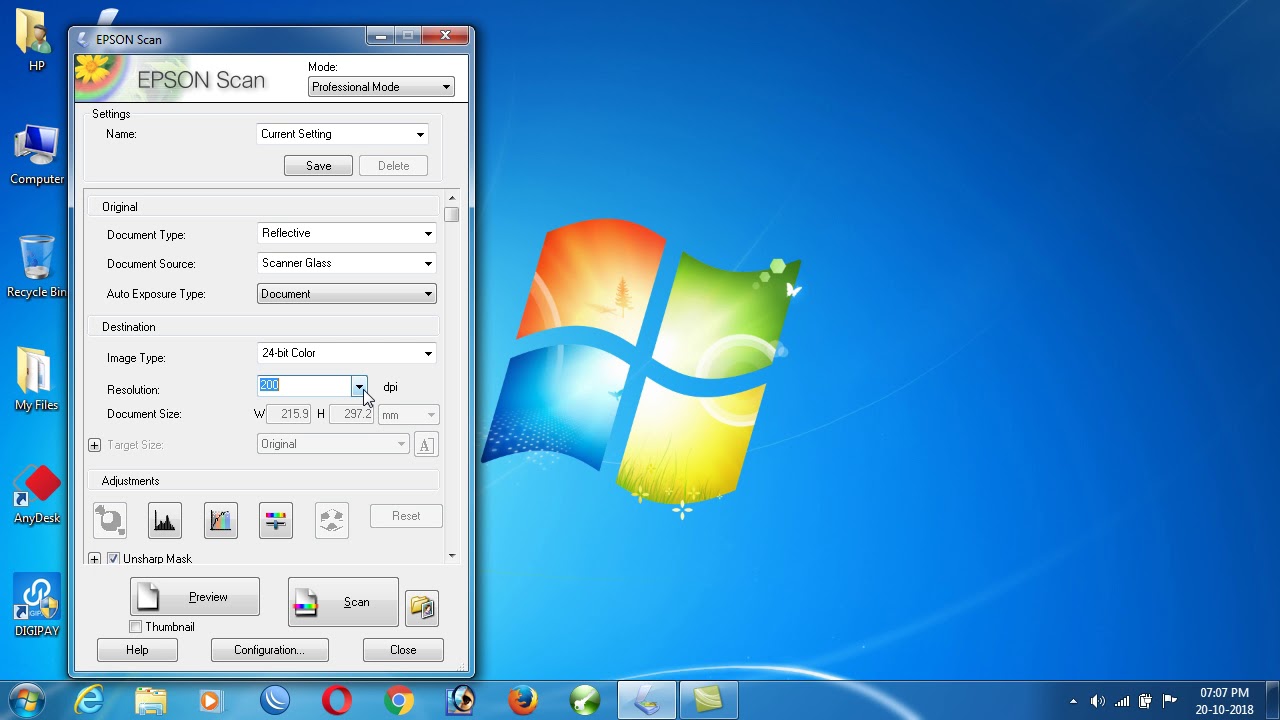Launch Opera from the taskbar
Image resolution: width=1280 pixels, height=720 pixels.
336,700
